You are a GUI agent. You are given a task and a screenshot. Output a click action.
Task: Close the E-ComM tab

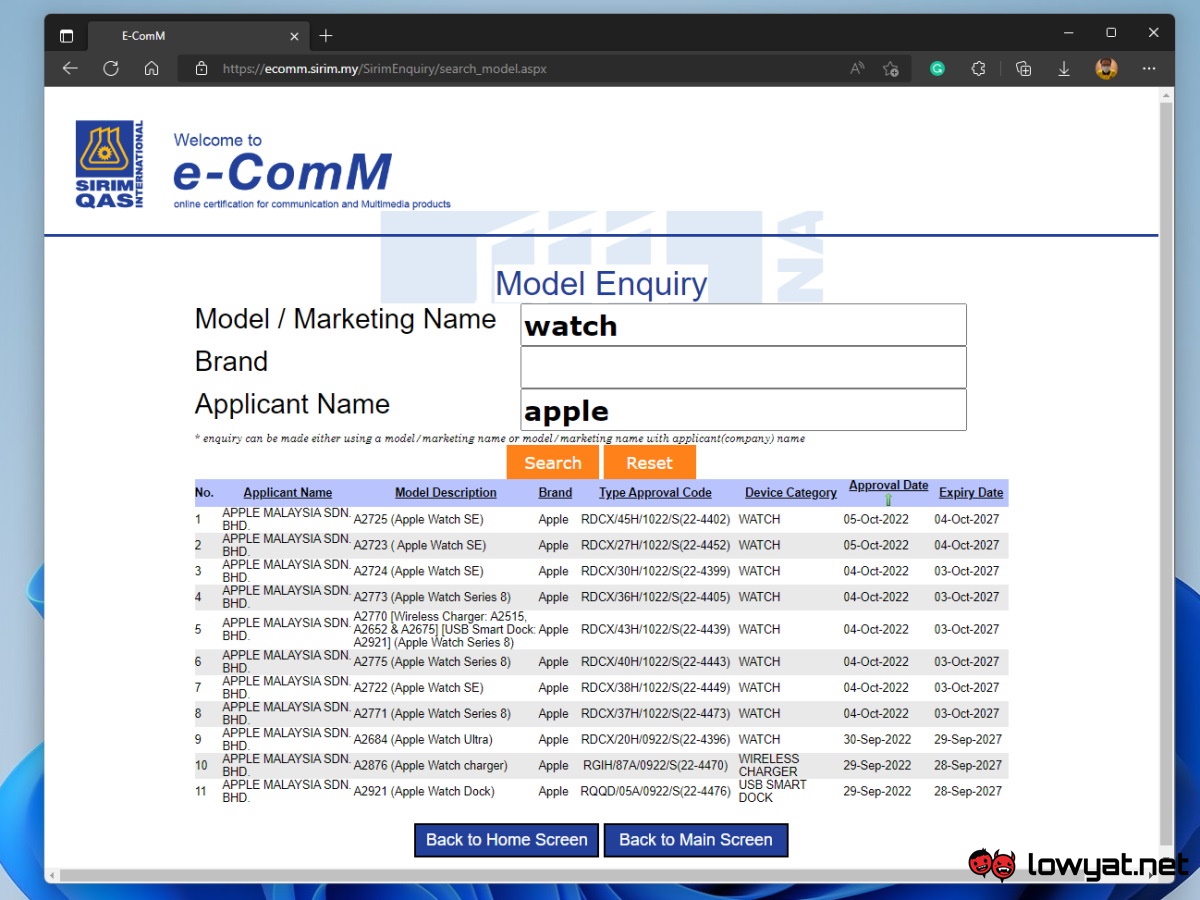tap(295, 36)
